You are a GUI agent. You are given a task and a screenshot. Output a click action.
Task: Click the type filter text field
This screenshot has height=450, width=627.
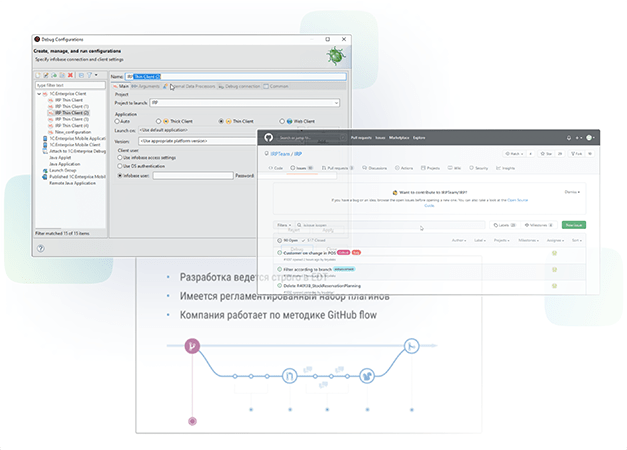click(70, 85)
